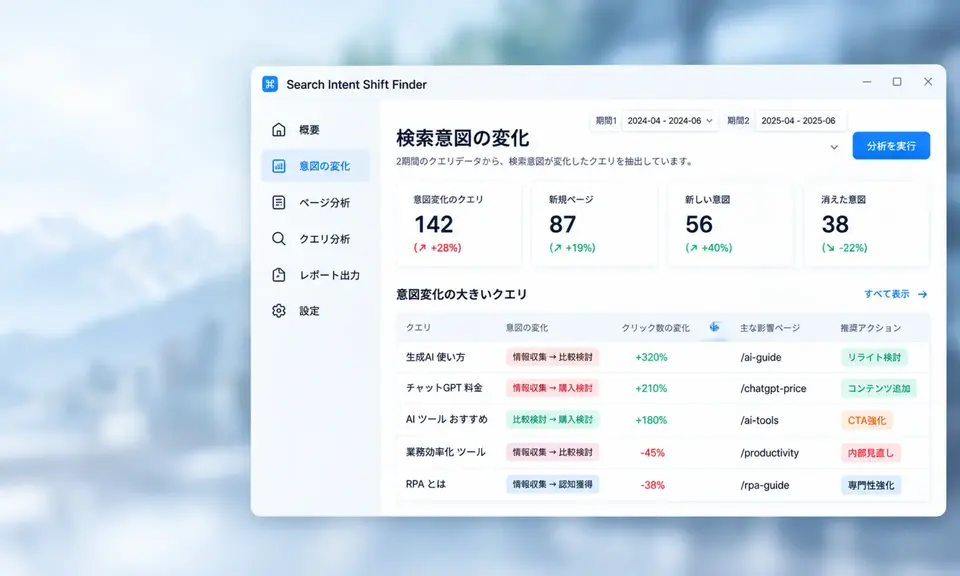Switch to クエリ分析 section
The height and width of the screenshot is (576, 960).
(316, 239)
